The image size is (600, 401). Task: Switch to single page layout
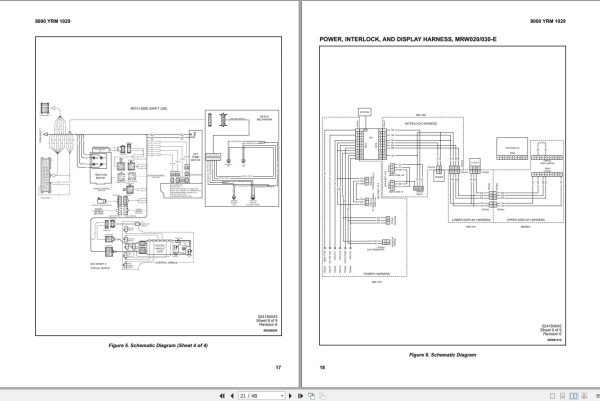552,396
